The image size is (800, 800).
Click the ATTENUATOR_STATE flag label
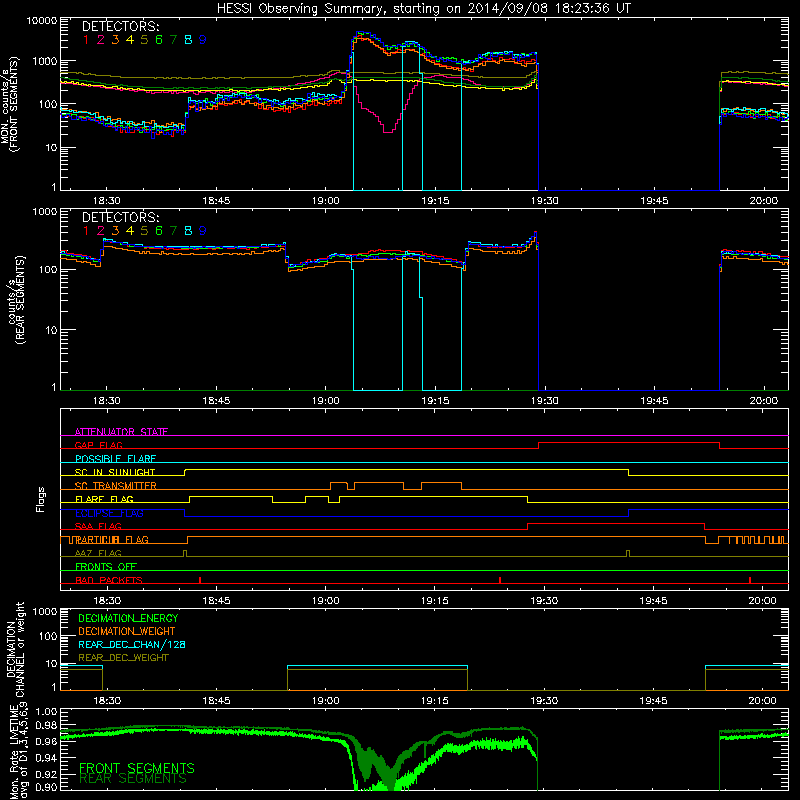click(x=121, y=432)
